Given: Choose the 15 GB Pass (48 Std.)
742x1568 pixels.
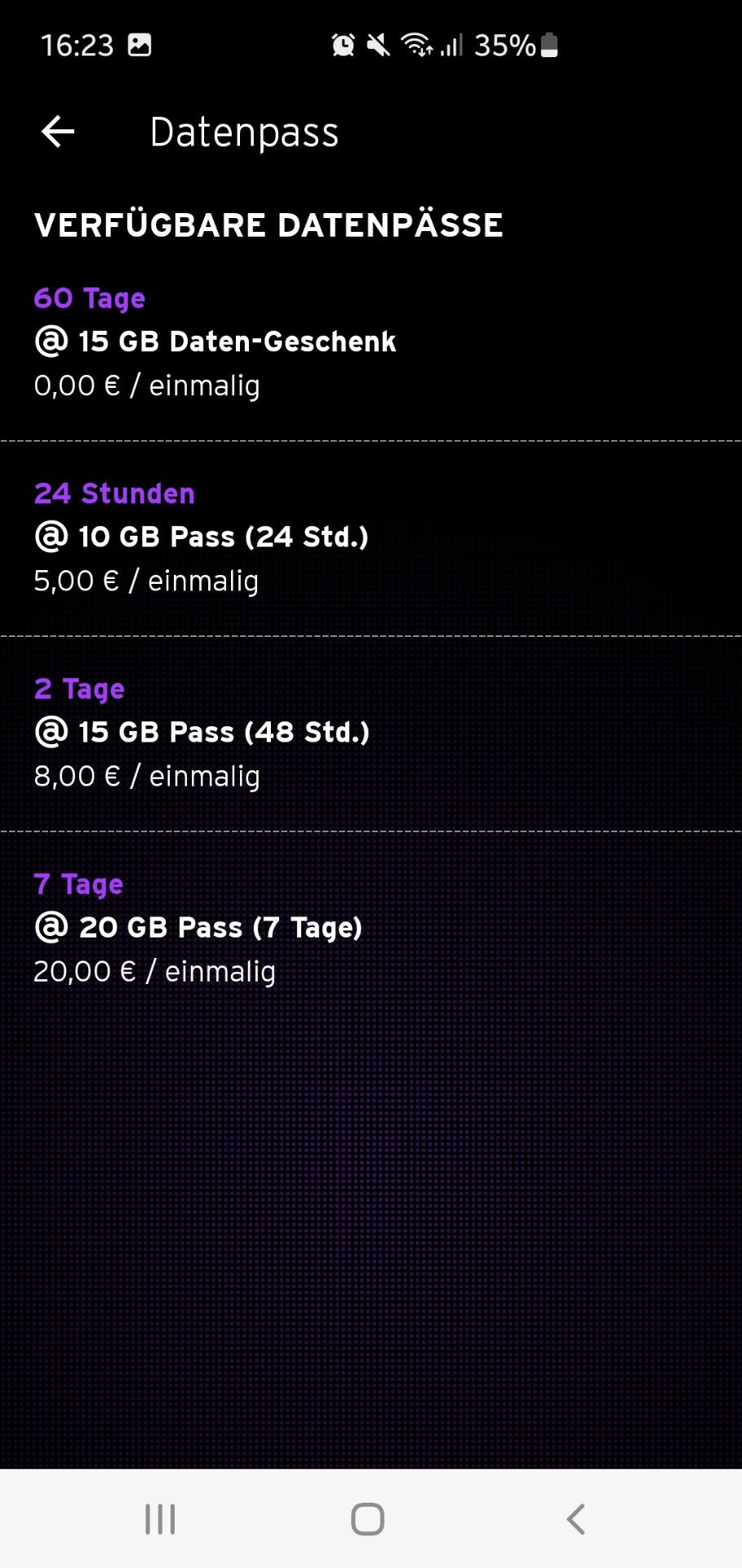Looking at the screenshot, I should (x=371, y=733).
